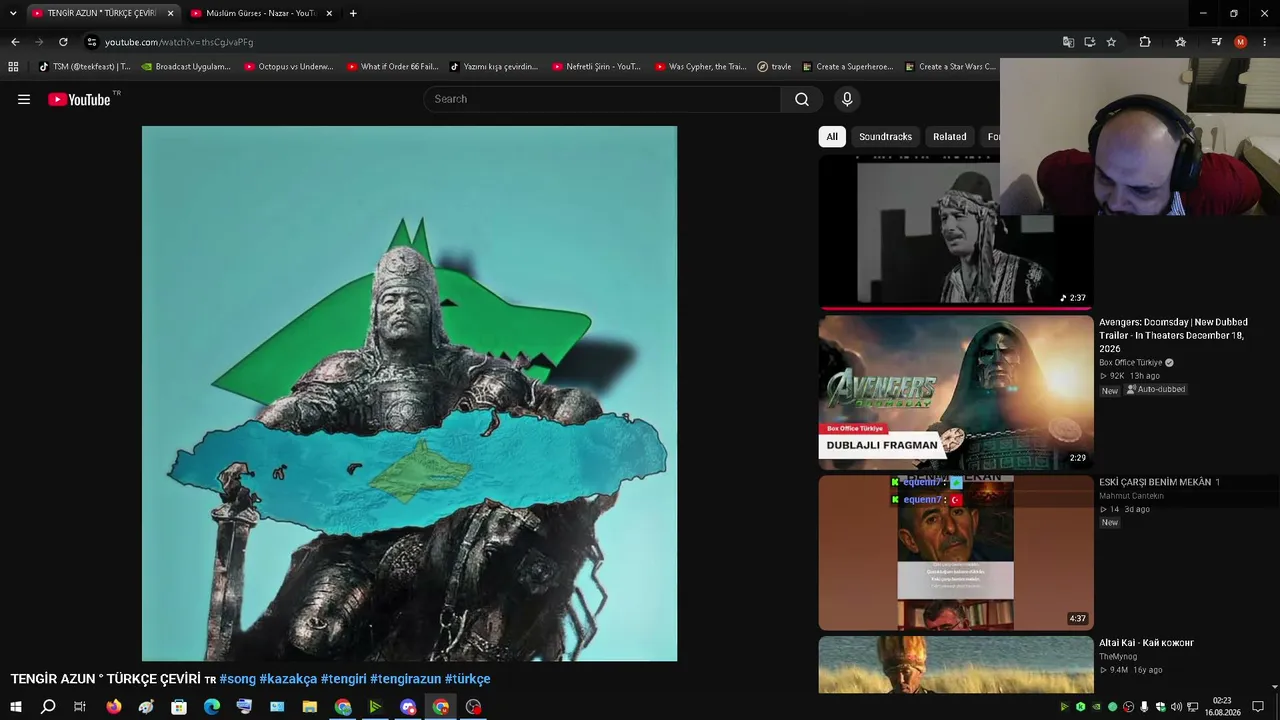Click the search magnifier button

tap(802, 99)
